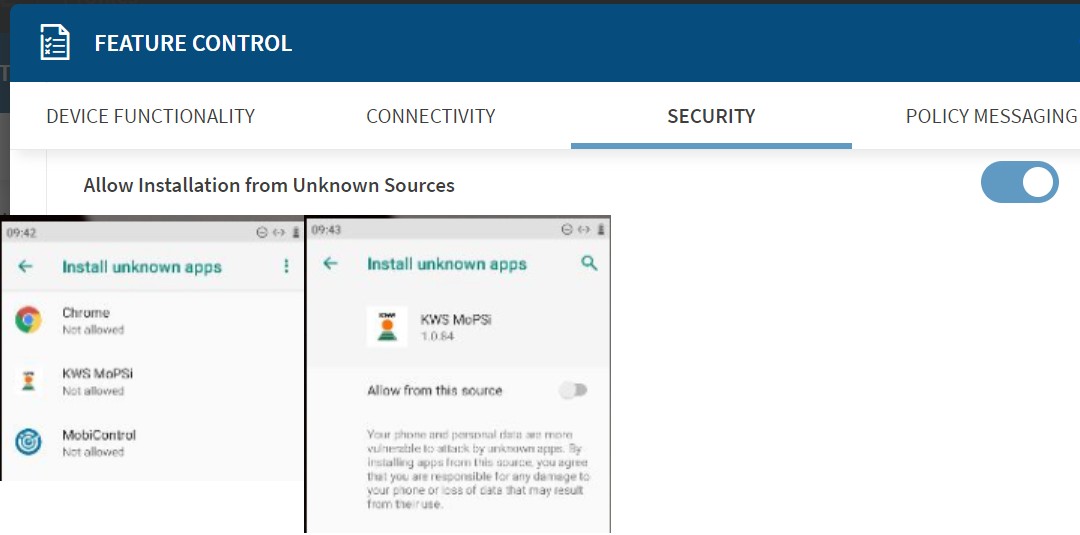The height and width of the screenshot is (535, 1080).
Task: Open the Connectivity tab
Action: (430, 116)
